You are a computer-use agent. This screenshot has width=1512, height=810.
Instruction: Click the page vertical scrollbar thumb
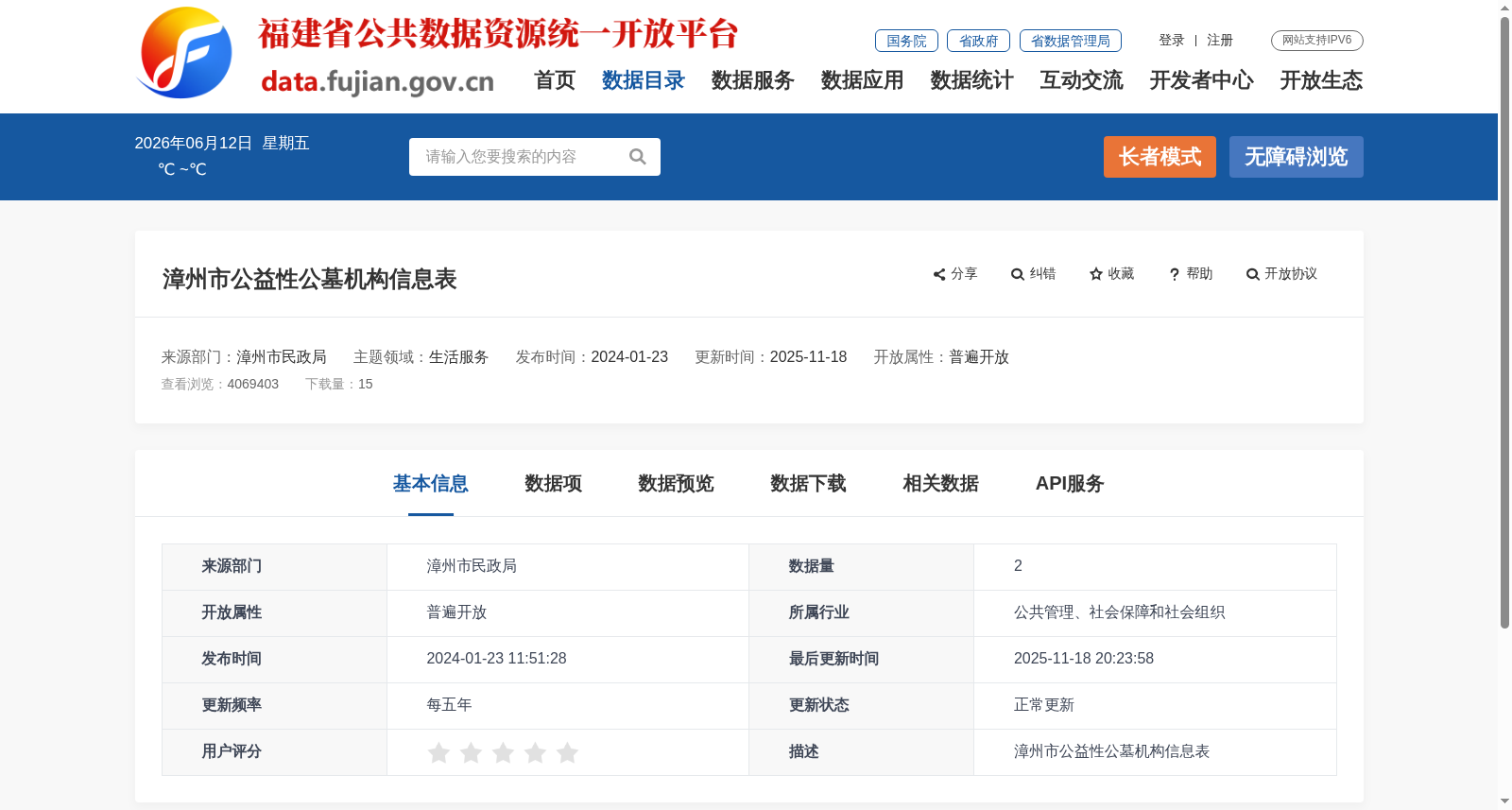[x=1504, y=323]
